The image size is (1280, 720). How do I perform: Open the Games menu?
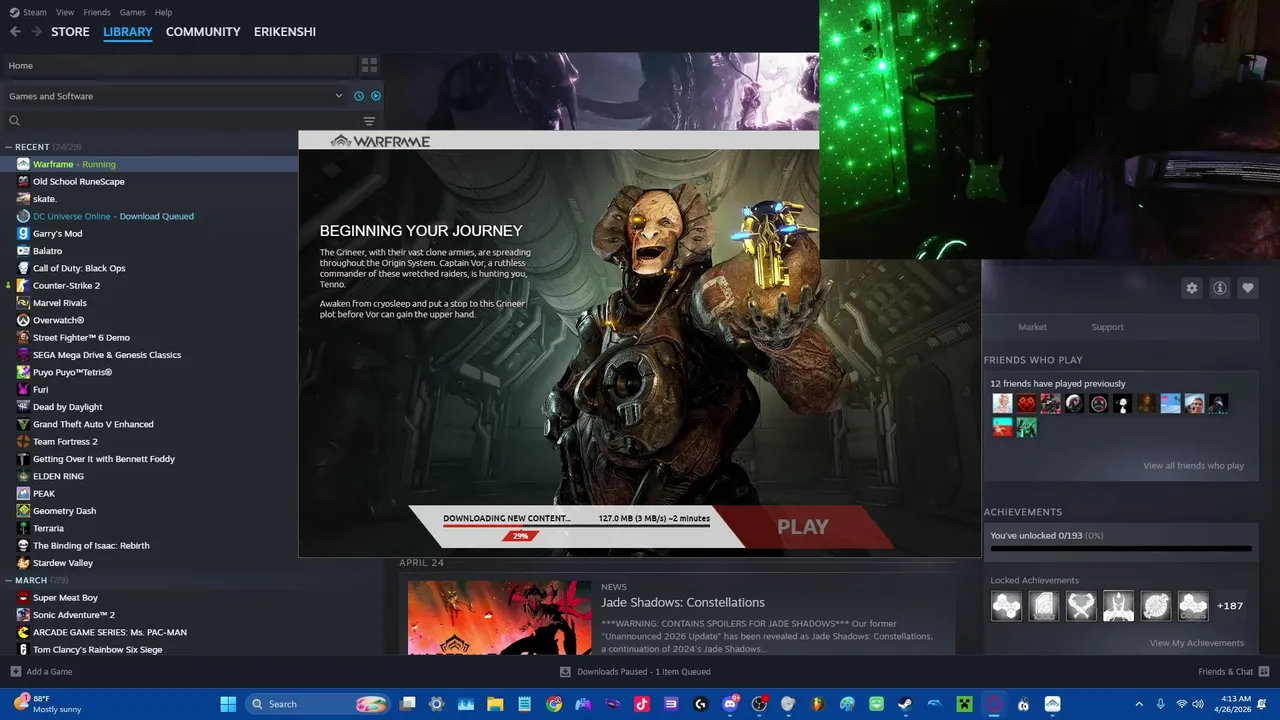tap(132, 12)
